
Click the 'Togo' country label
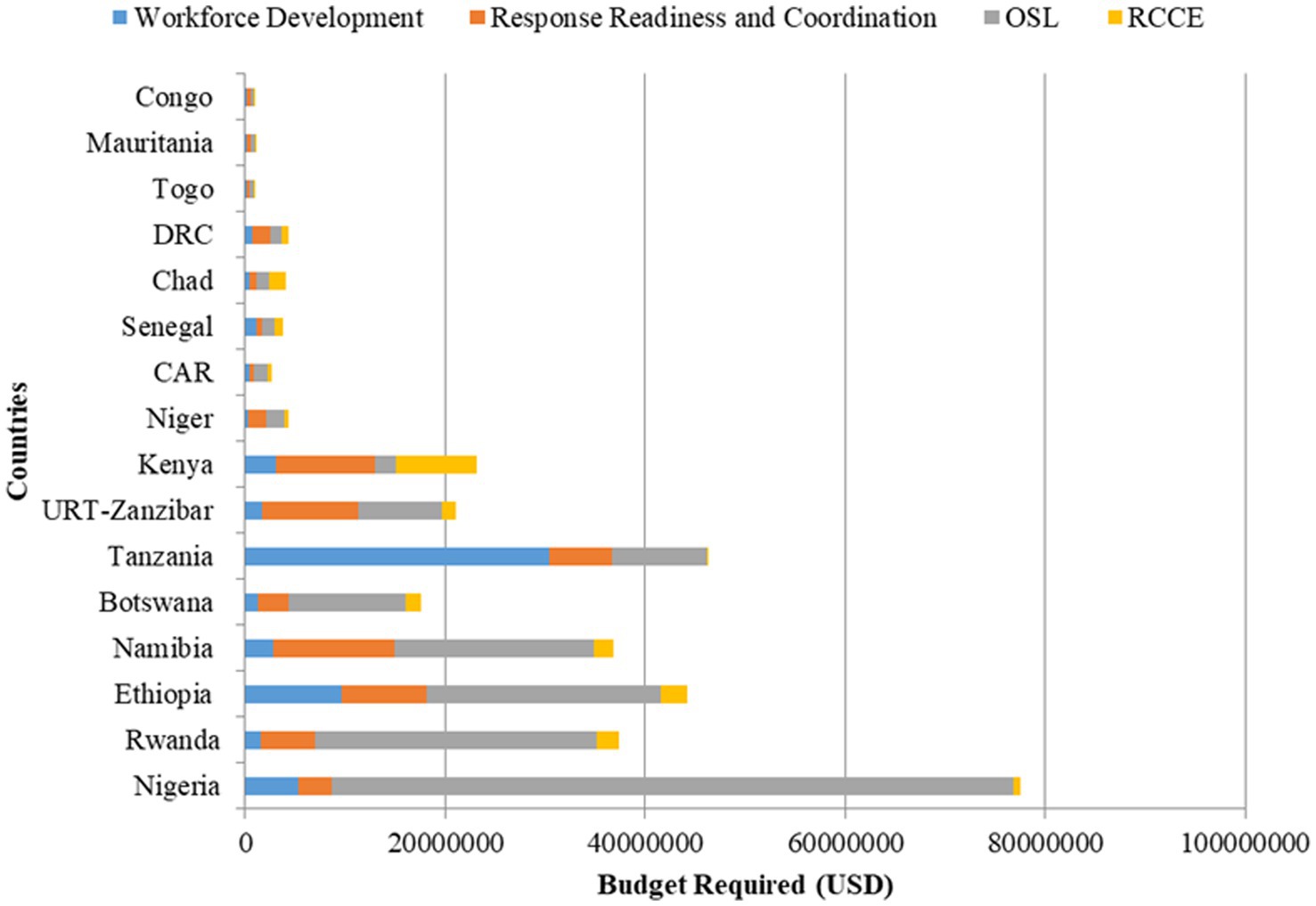tap(183, 189)
